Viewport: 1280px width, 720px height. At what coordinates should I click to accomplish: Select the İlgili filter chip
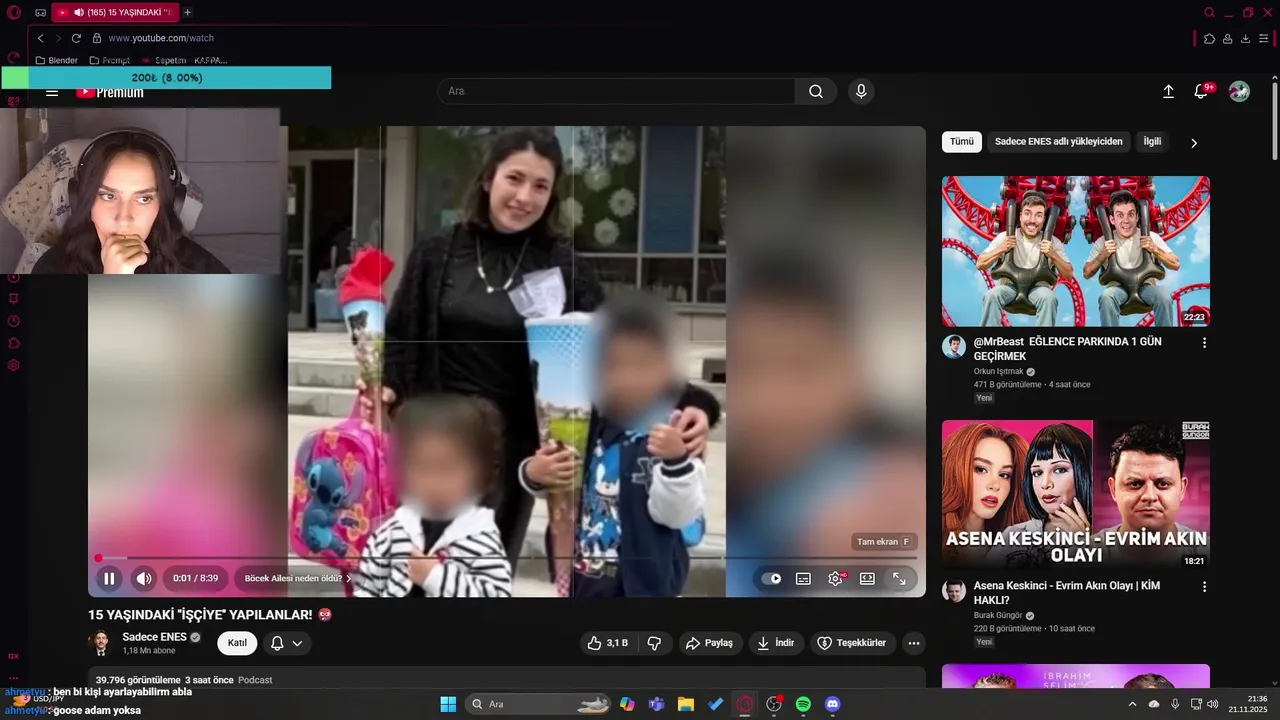(1153, 142)
